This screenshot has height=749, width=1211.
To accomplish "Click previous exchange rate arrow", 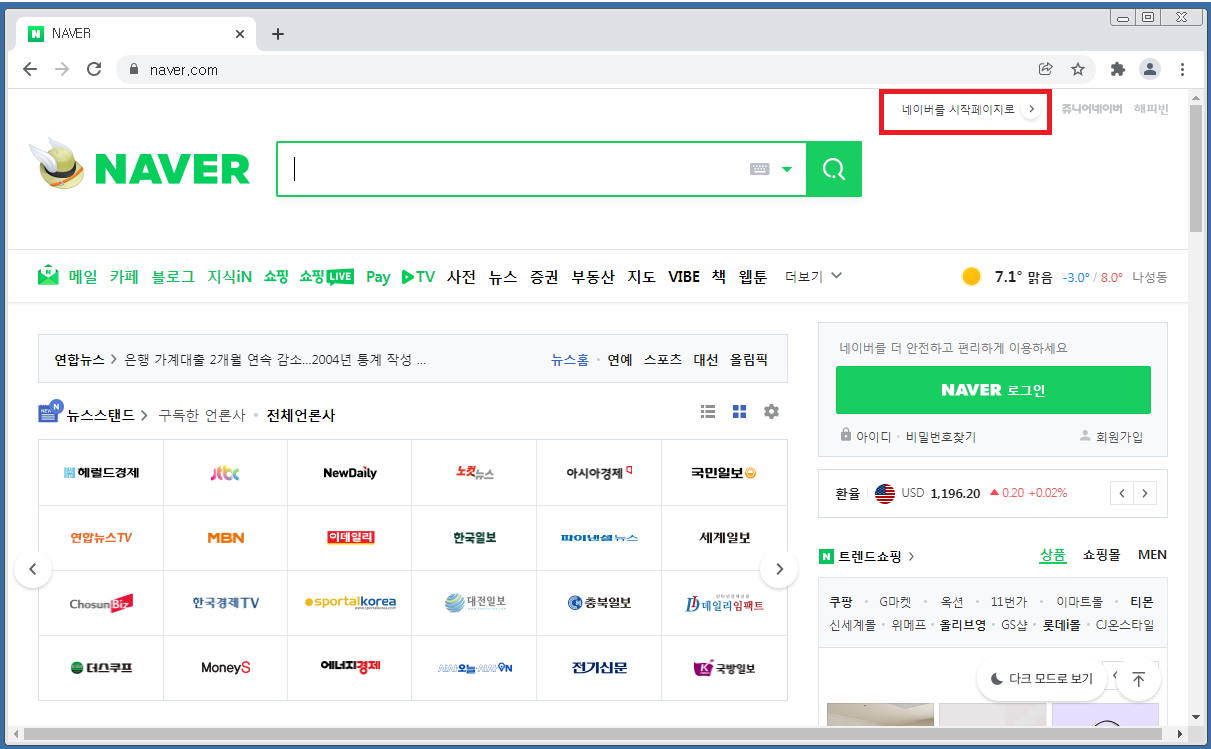I will [x=1122, y=493].
